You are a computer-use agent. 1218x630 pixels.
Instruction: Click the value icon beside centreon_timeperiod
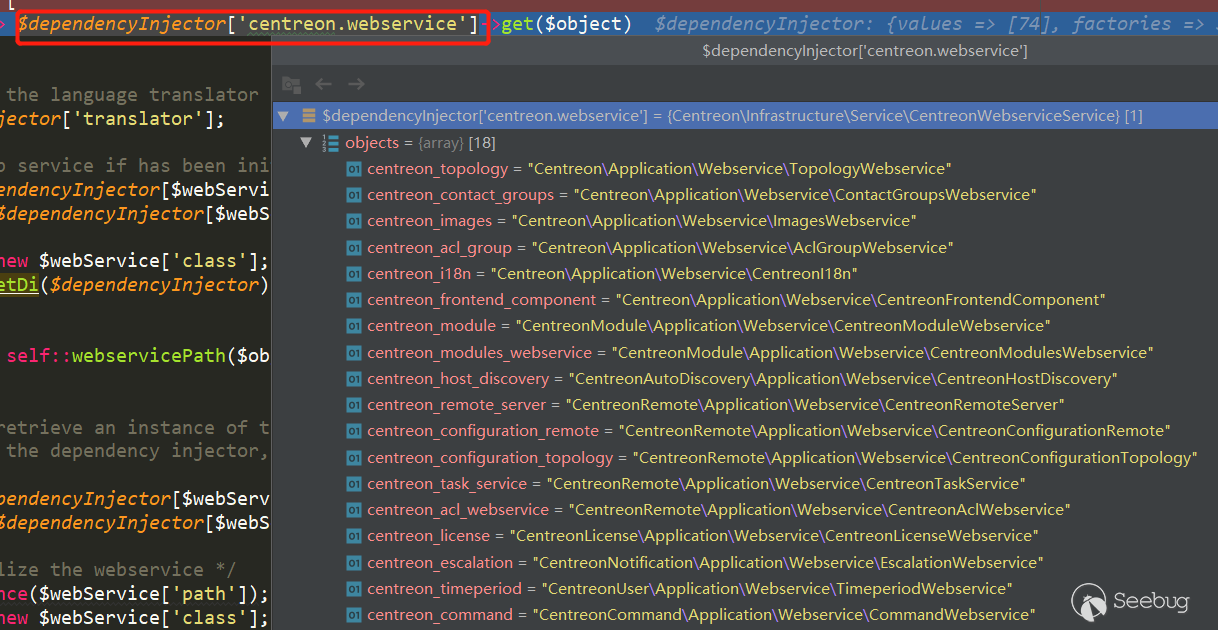click(353, 589)
